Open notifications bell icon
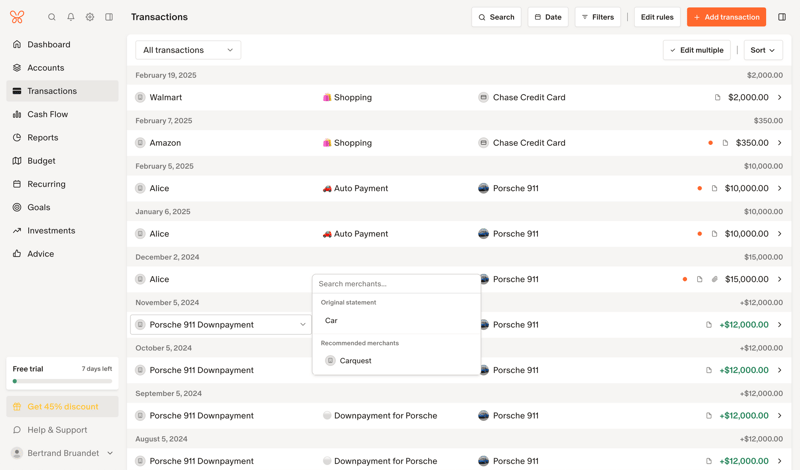Screen dimensions: 800x470 click(x=71, y=17)
